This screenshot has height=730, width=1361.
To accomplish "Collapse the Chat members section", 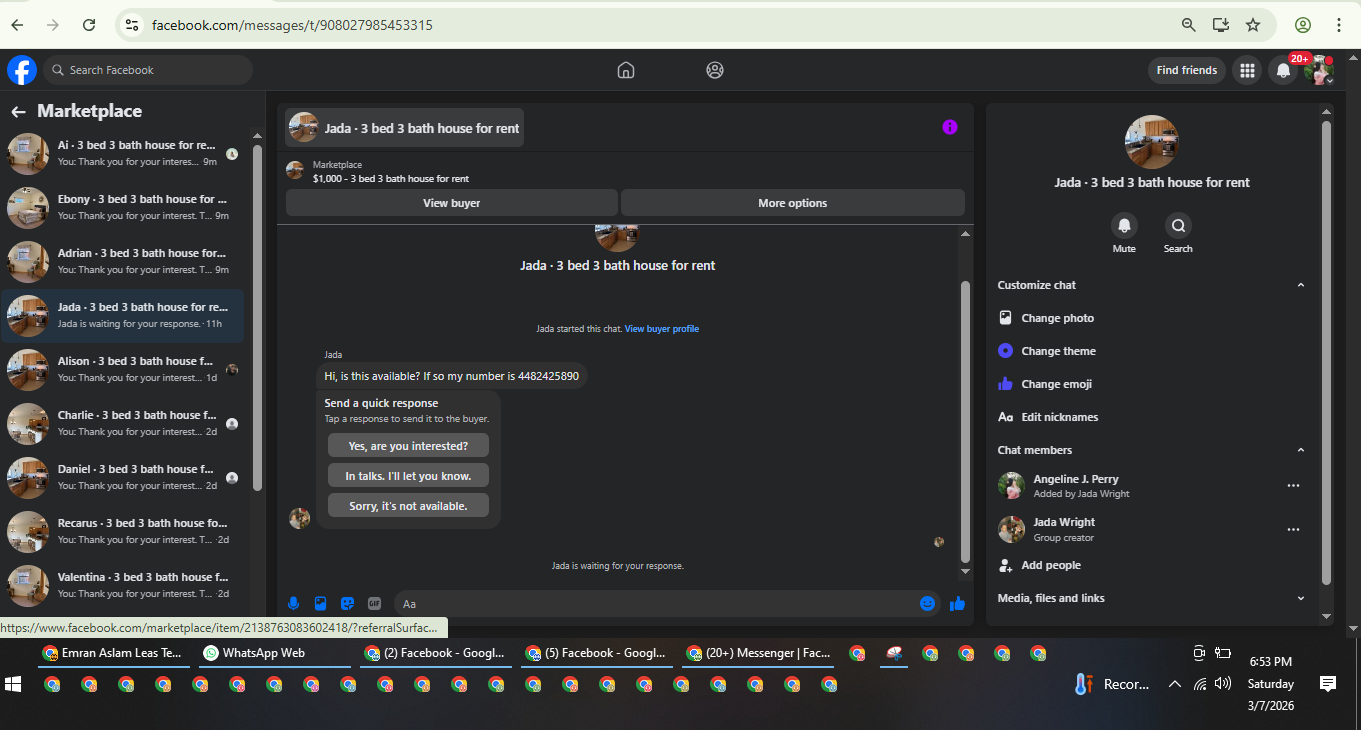I will coord(1300,450).
